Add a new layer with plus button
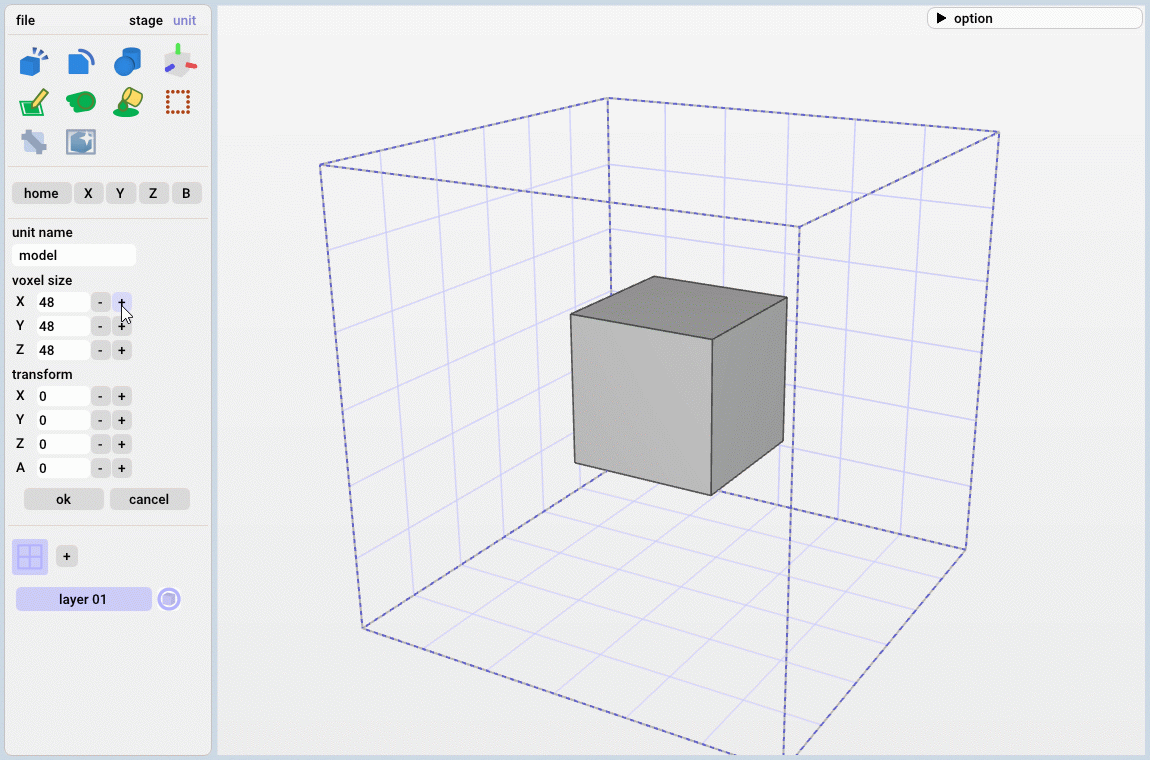The height and width of the screenshot is (760, 1150). (x=67, y=557)
